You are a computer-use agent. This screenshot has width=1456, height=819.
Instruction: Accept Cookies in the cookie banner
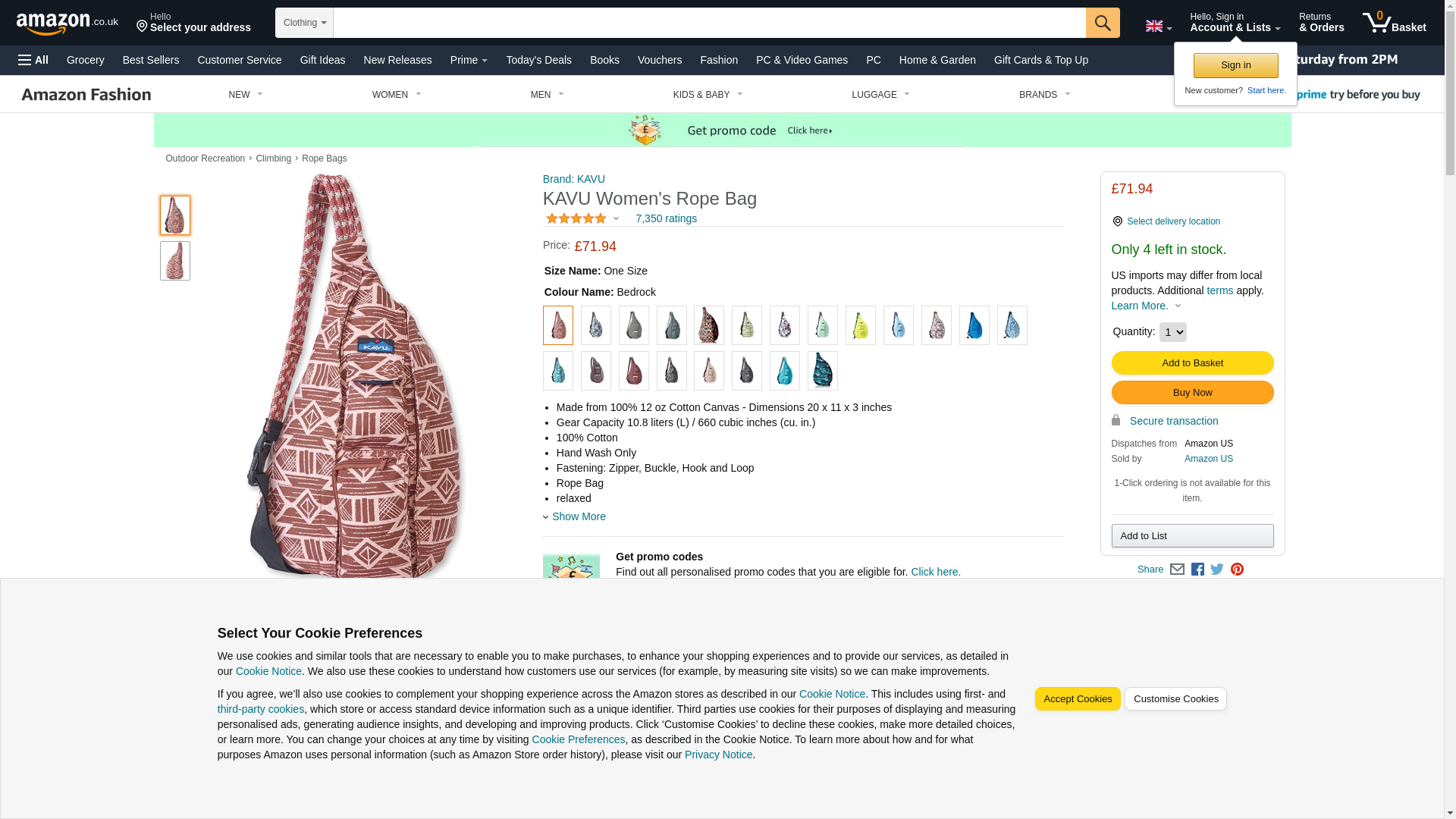pos(1077,699)
